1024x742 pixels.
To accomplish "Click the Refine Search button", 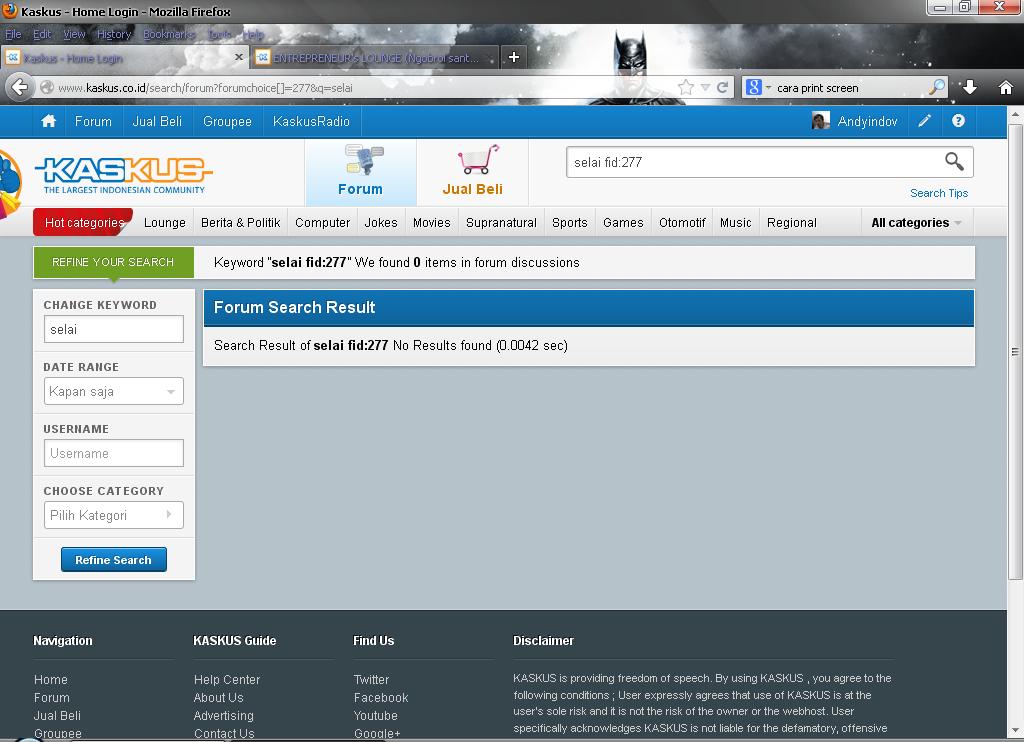I will (x=113, y=560).
